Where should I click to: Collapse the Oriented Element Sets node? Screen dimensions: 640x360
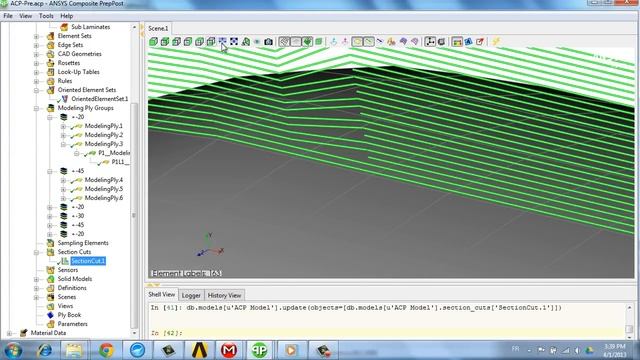36,90
